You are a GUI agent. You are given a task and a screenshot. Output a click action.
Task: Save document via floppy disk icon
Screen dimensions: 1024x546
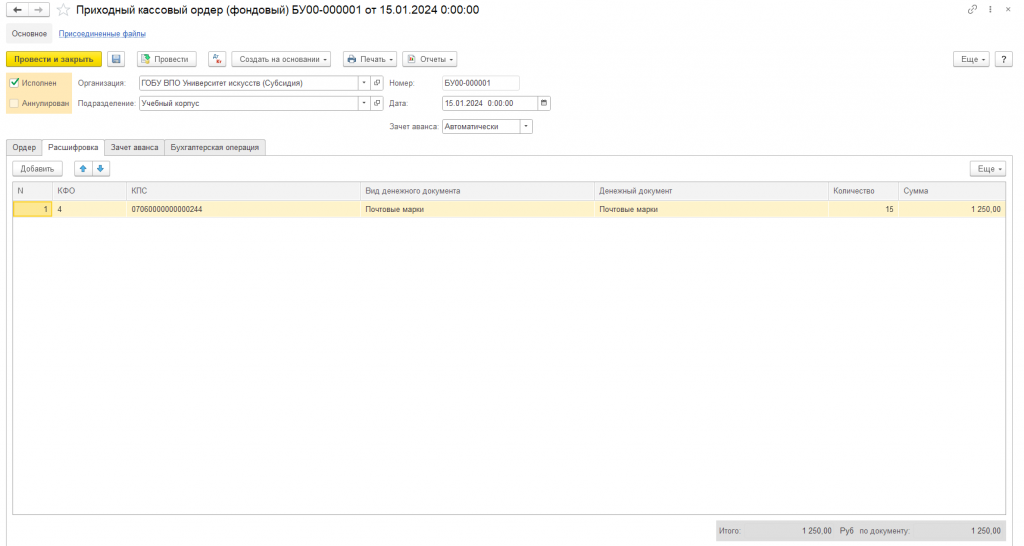[x=116, y=59]
